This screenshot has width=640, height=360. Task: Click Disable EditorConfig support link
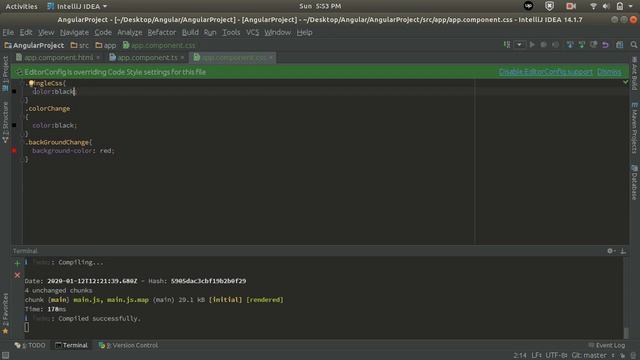[545, 72]
